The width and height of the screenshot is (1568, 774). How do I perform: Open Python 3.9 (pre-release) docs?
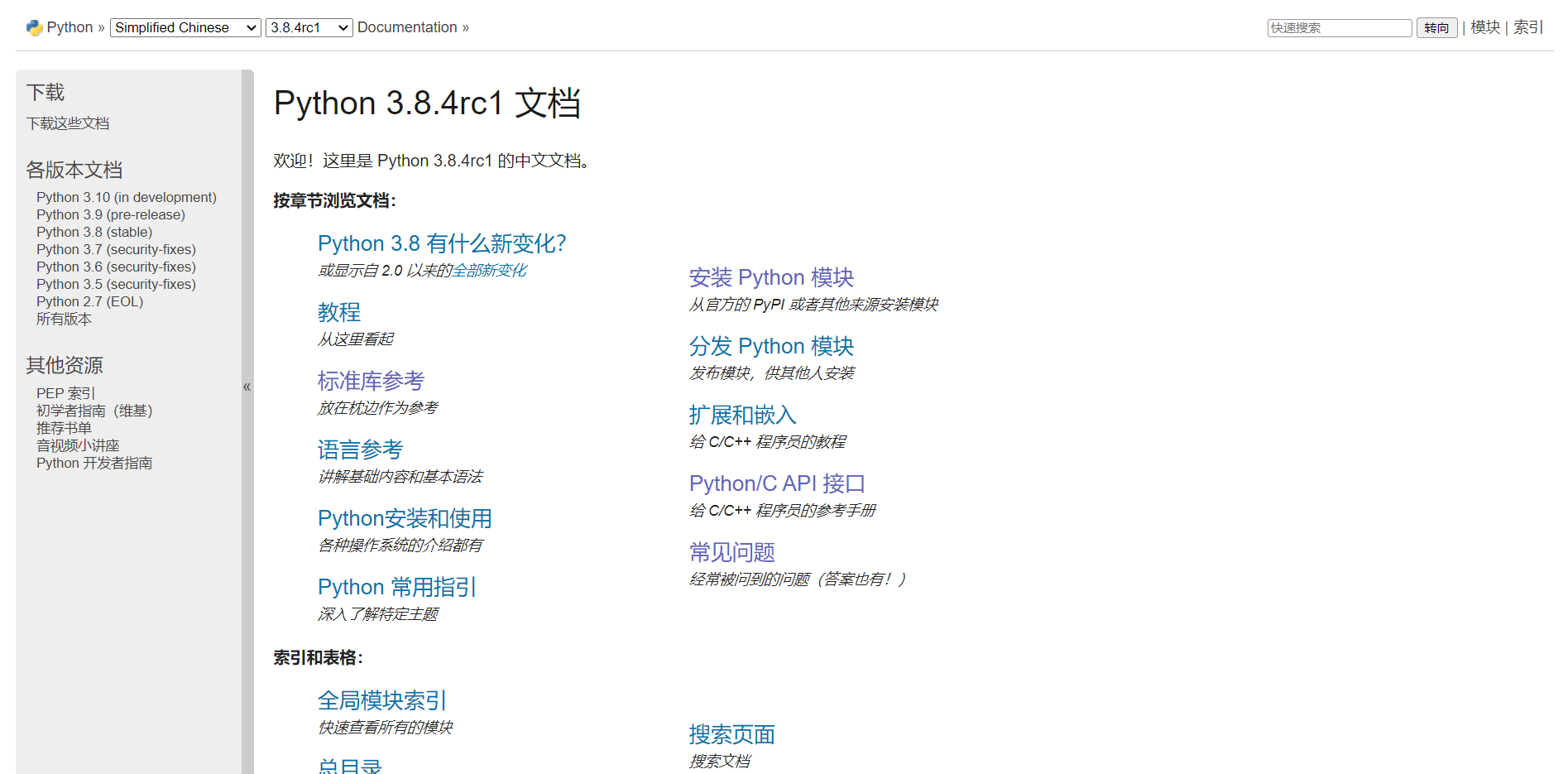click(111, 214)
